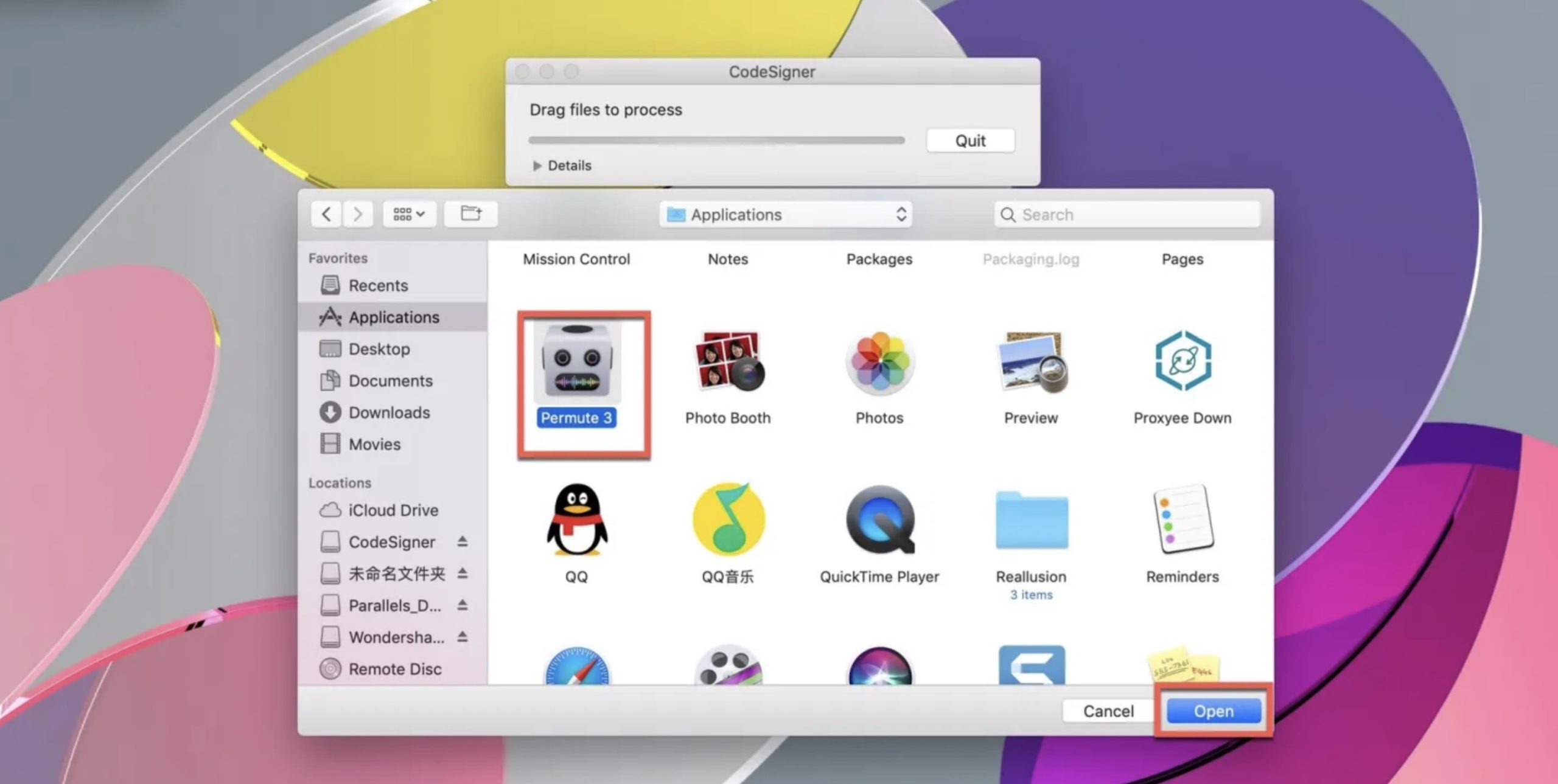This screenshot has height=784, width=1558.
Task: Click the CodeSigner progress bar
Action: coord(716,140)
